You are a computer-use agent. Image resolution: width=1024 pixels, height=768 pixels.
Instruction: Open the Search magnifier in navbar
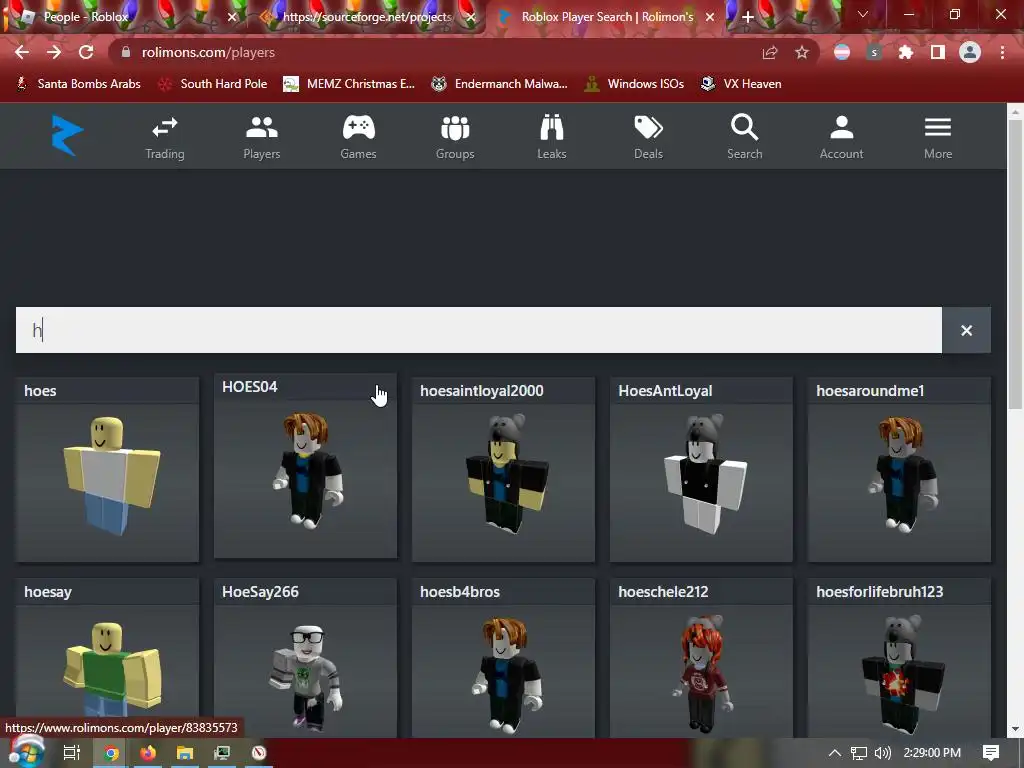(744, 138)
